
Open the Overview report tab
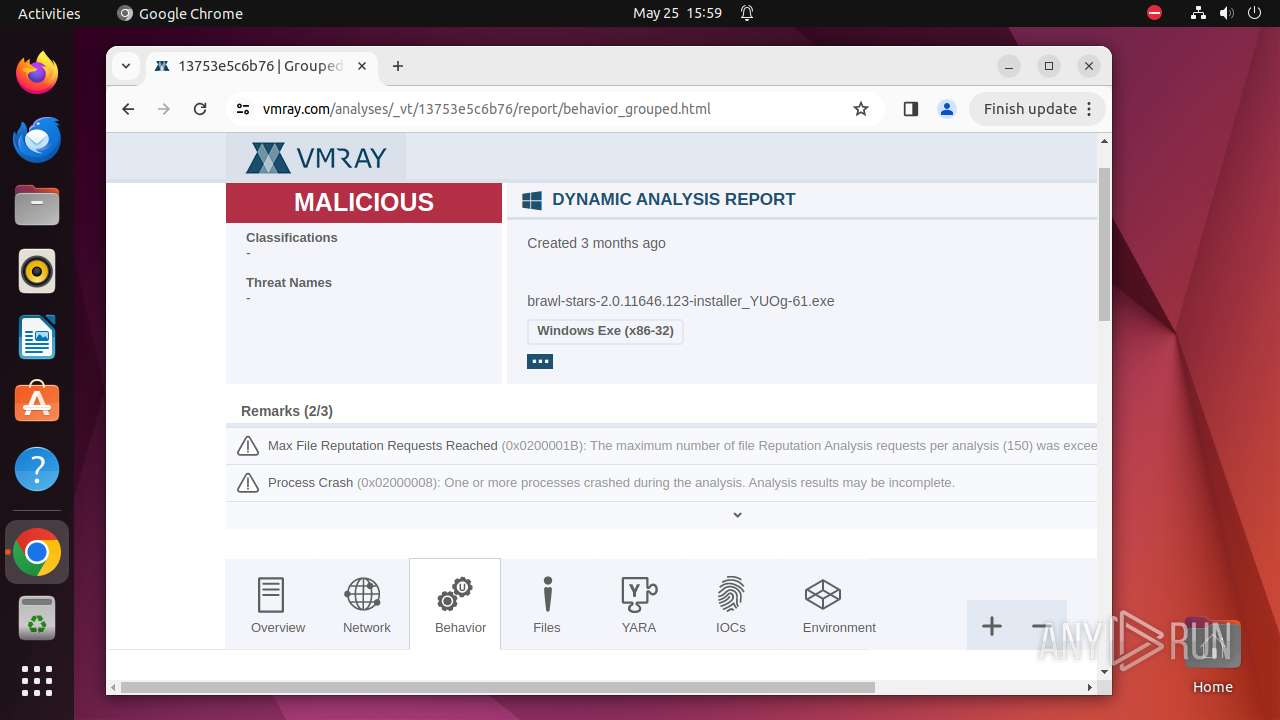(278, 605)
